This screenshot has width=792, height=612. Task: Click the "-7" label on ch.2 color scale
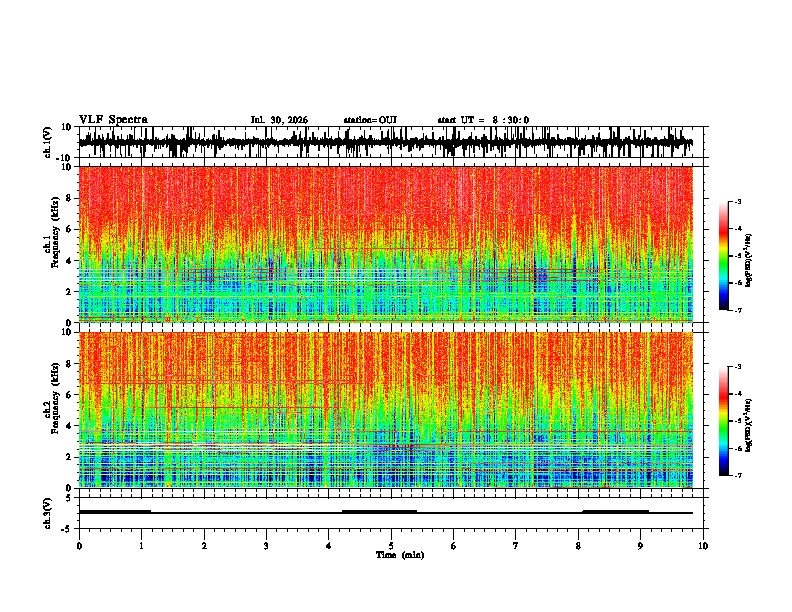click(738, 475)
